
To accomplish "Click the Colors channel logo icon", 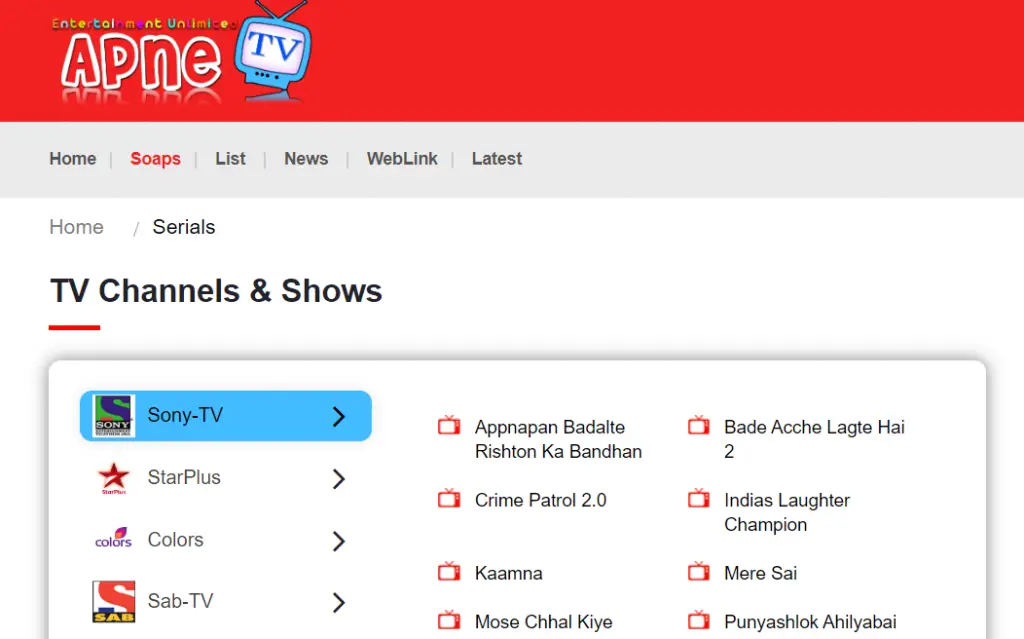I will [x=114, y=538].
